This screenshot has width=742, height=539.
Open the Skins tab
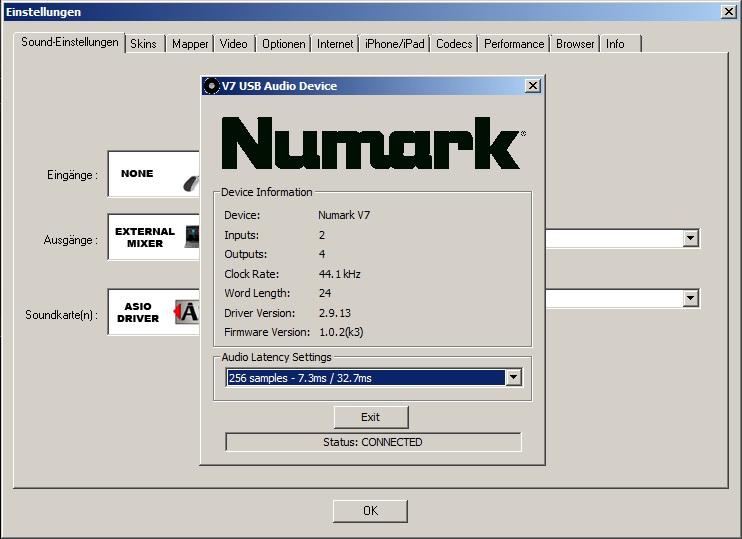(143, 44)
